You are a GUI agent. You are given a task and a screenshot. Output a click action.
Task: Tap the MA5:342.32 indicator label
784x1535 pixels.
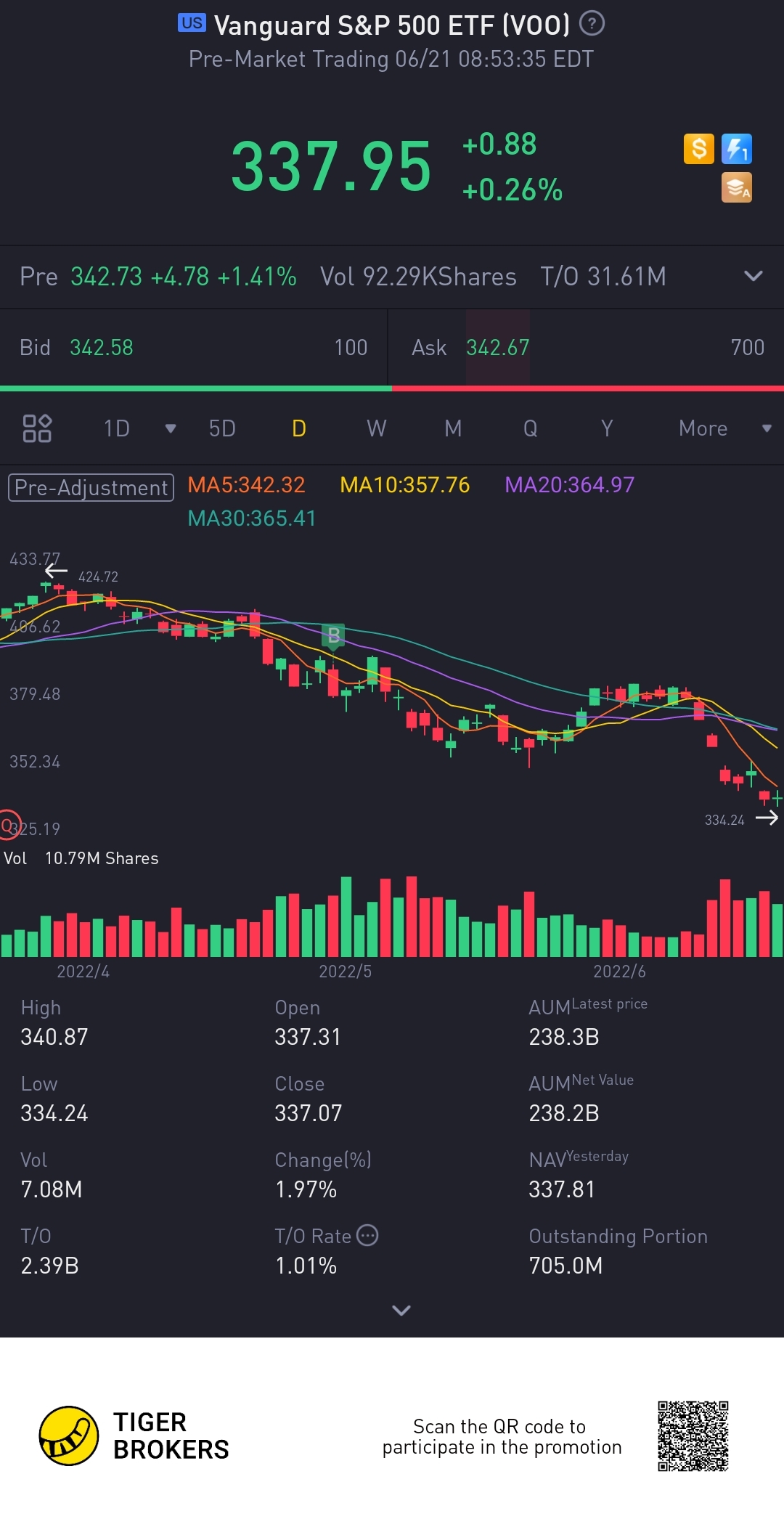click(x=246, y=485)
